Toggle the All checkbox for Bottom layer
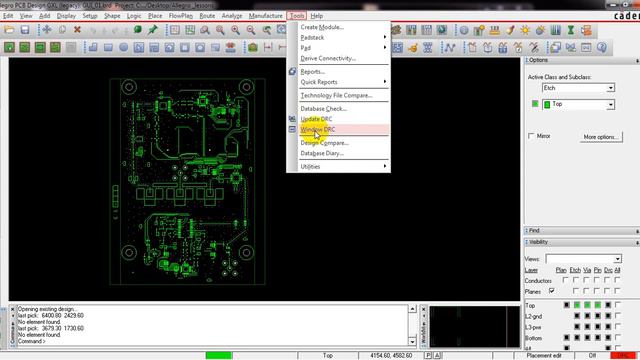Screen dimensions: 640x360 pyautogui.click(x=618, y=337)
